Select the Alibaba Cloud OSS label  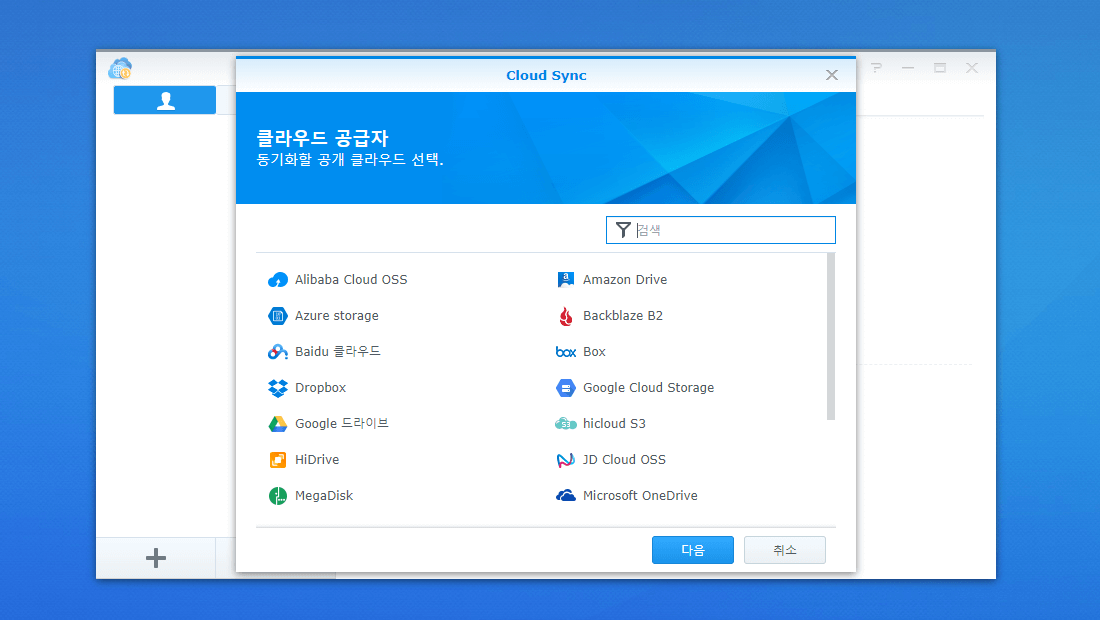coord(351,280)
